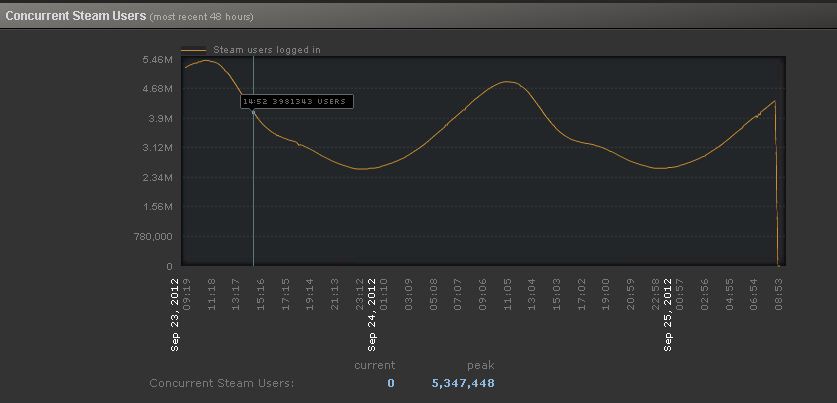The height and width of the screenshot is (403, 837).
Task: Click the 'current' column header
Action: point(375,366)
